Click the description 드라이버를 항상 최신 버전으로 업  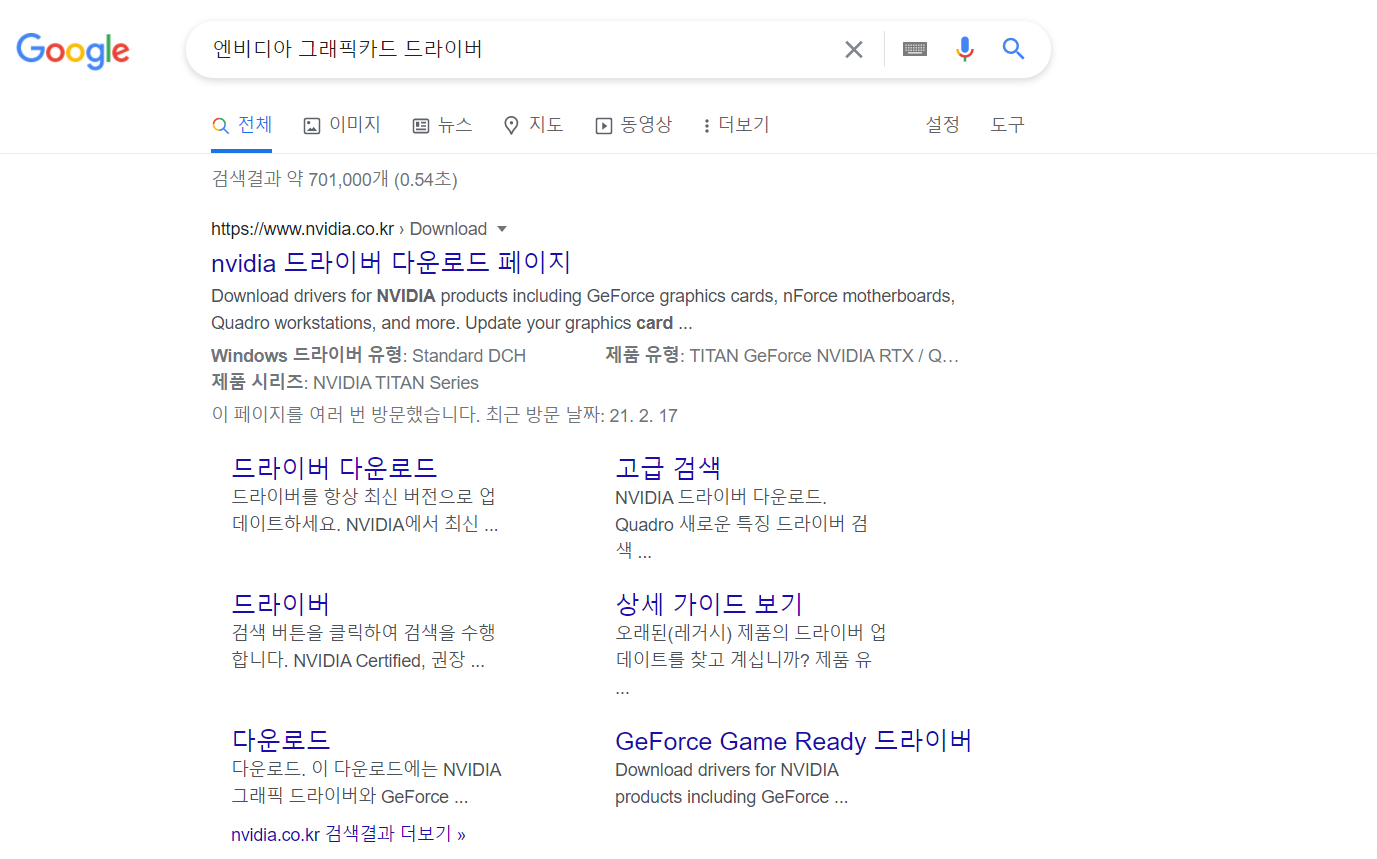[364, 510]
